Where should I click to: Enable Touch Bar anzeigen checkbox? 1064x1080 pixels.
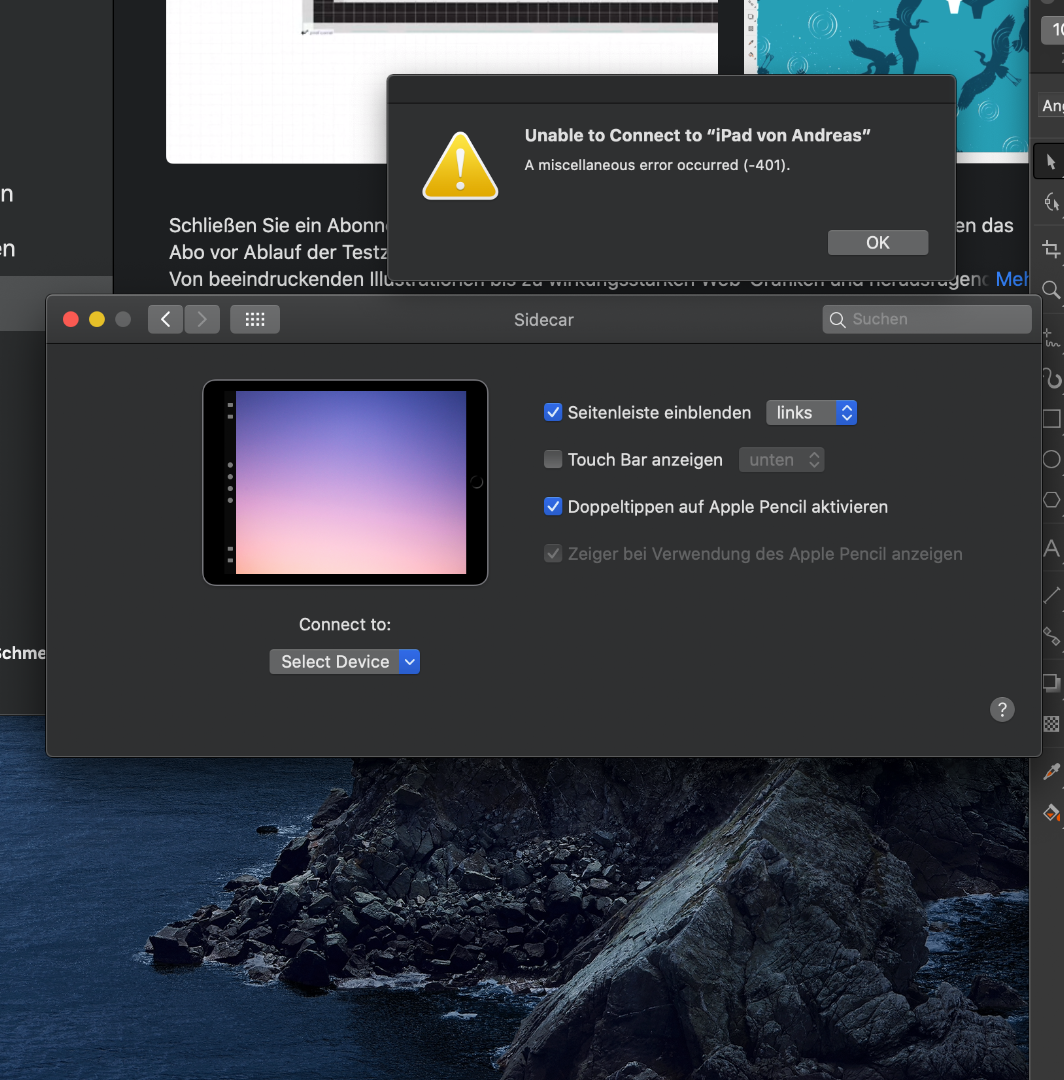[x=553, y=459]
